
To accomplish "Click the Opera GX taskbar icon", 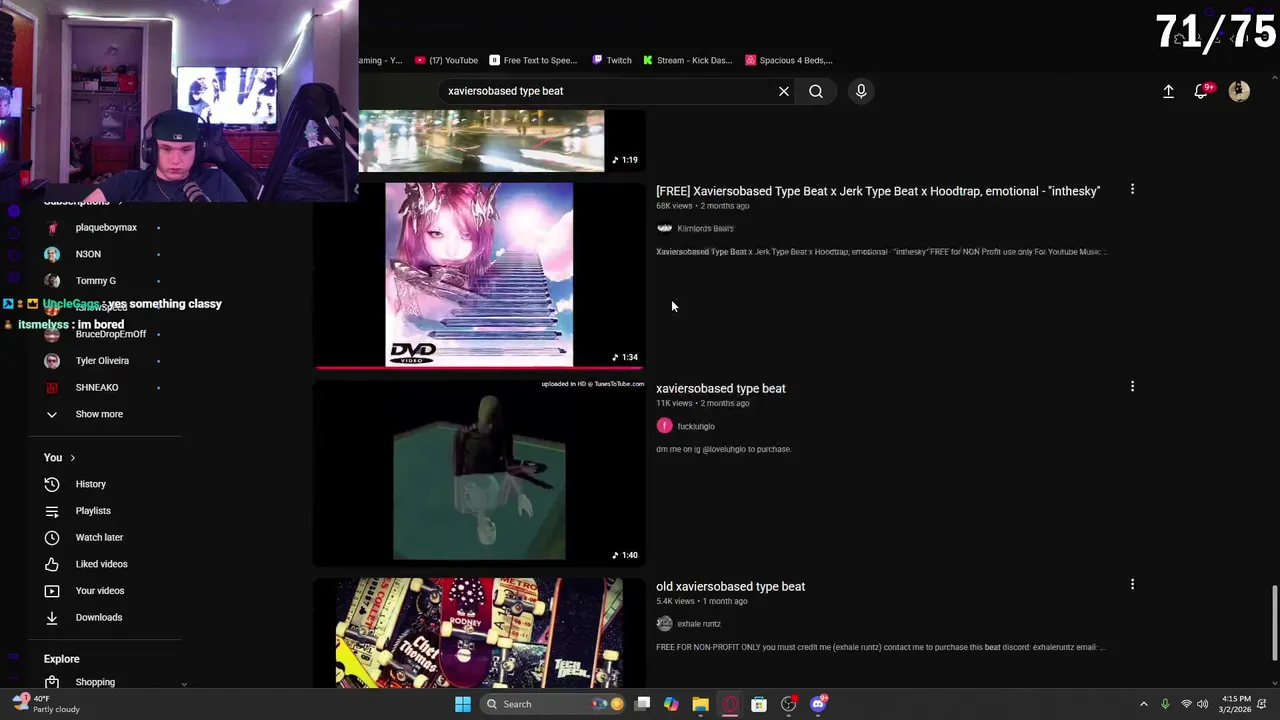I will [730, 704].
